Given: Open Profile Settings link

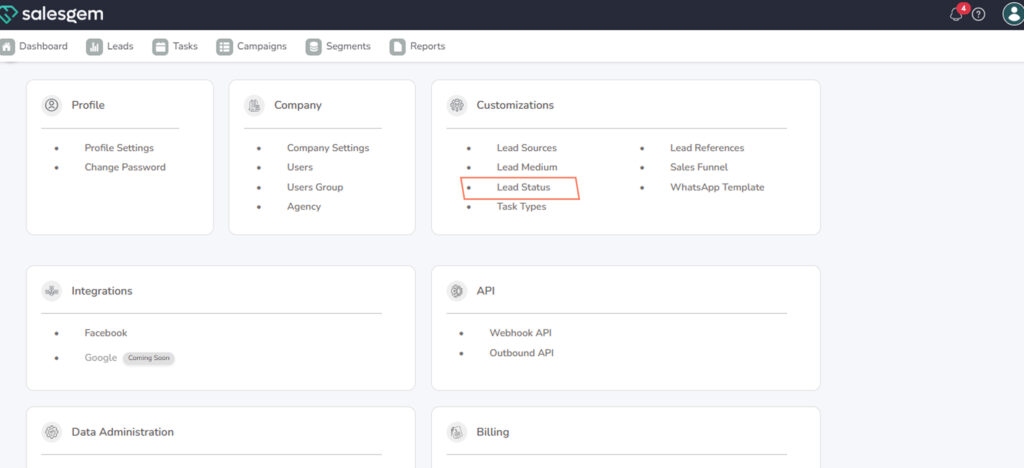Looking at the screenshot, I should 119,148.
